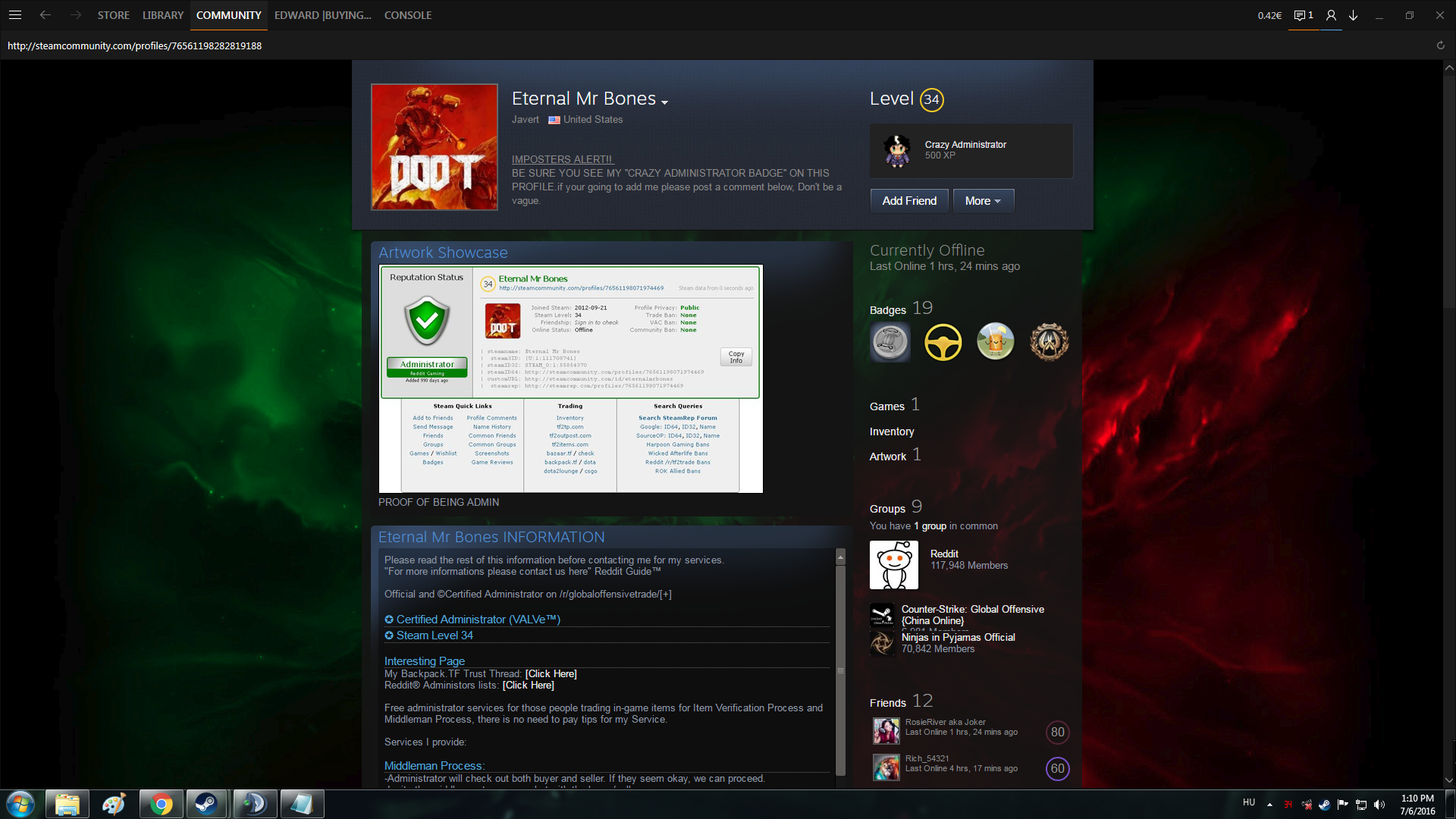Viewport: 1456px width, 819px height.
Task: Open the LIBRARY tab
Action: coord(162,15)
